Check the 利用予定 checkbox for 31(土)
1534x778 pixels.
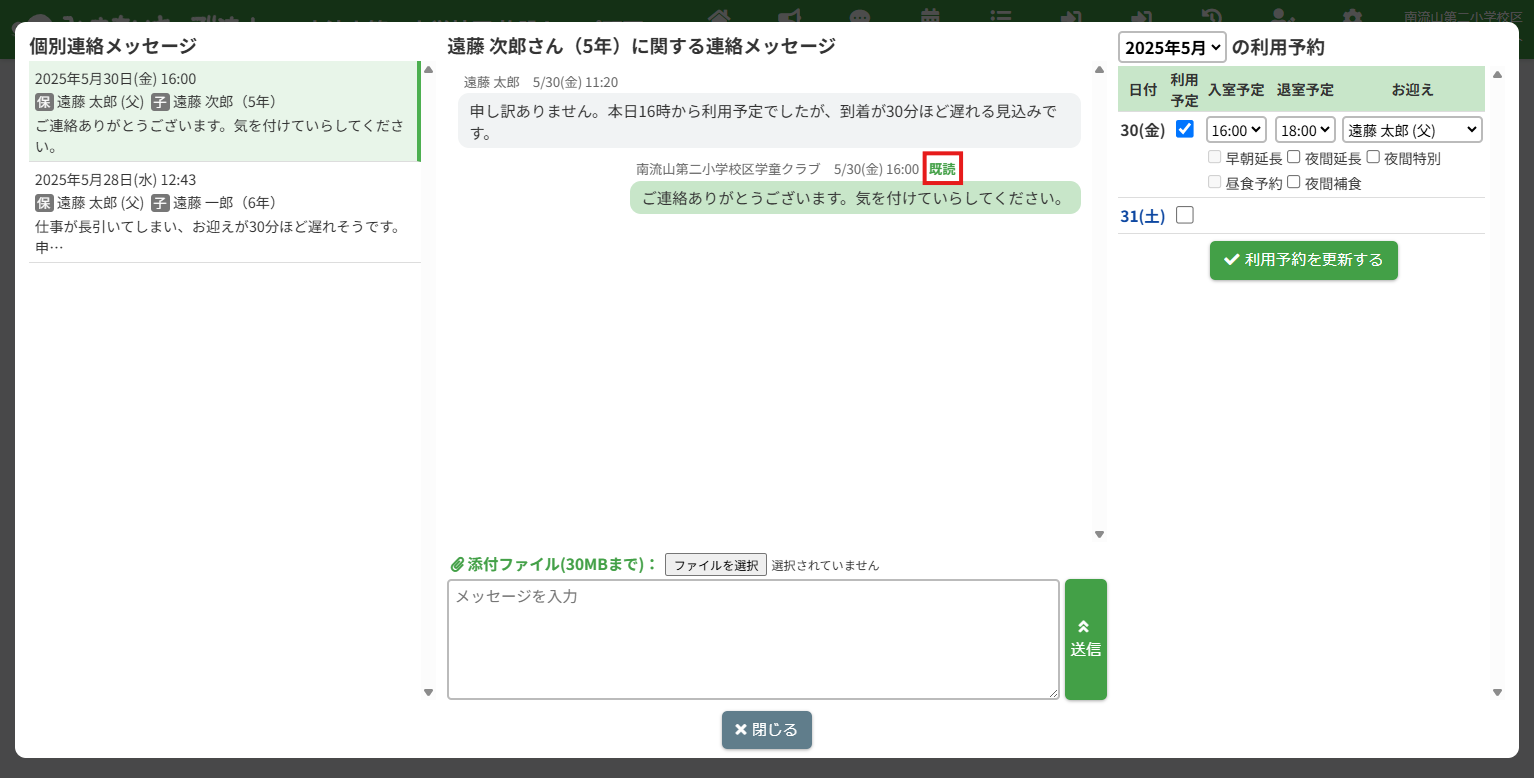coord(1185,215)
